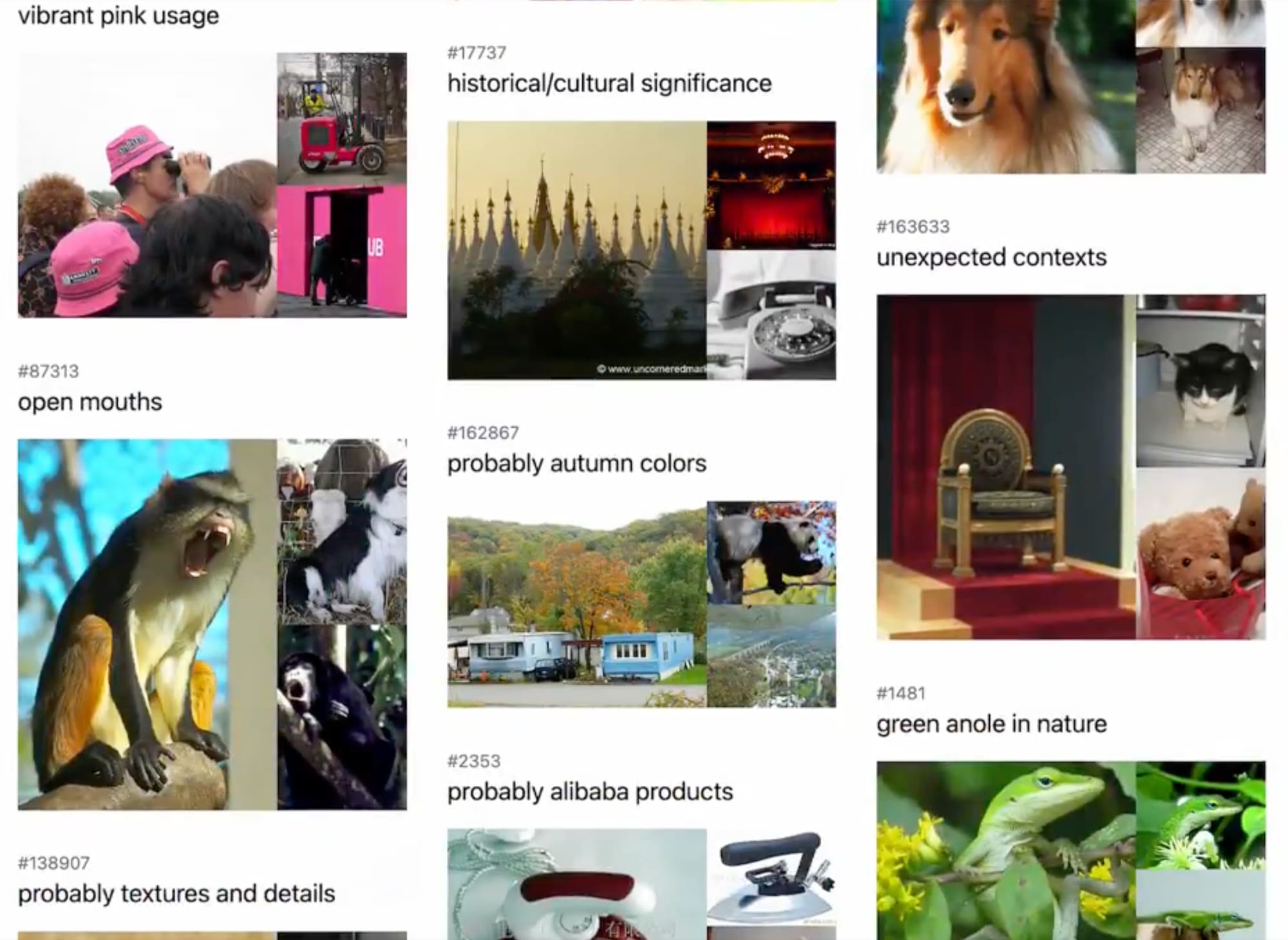Click the autumn trailer park image
This screenshot has height=940, width=1288.
coord(577,604)
